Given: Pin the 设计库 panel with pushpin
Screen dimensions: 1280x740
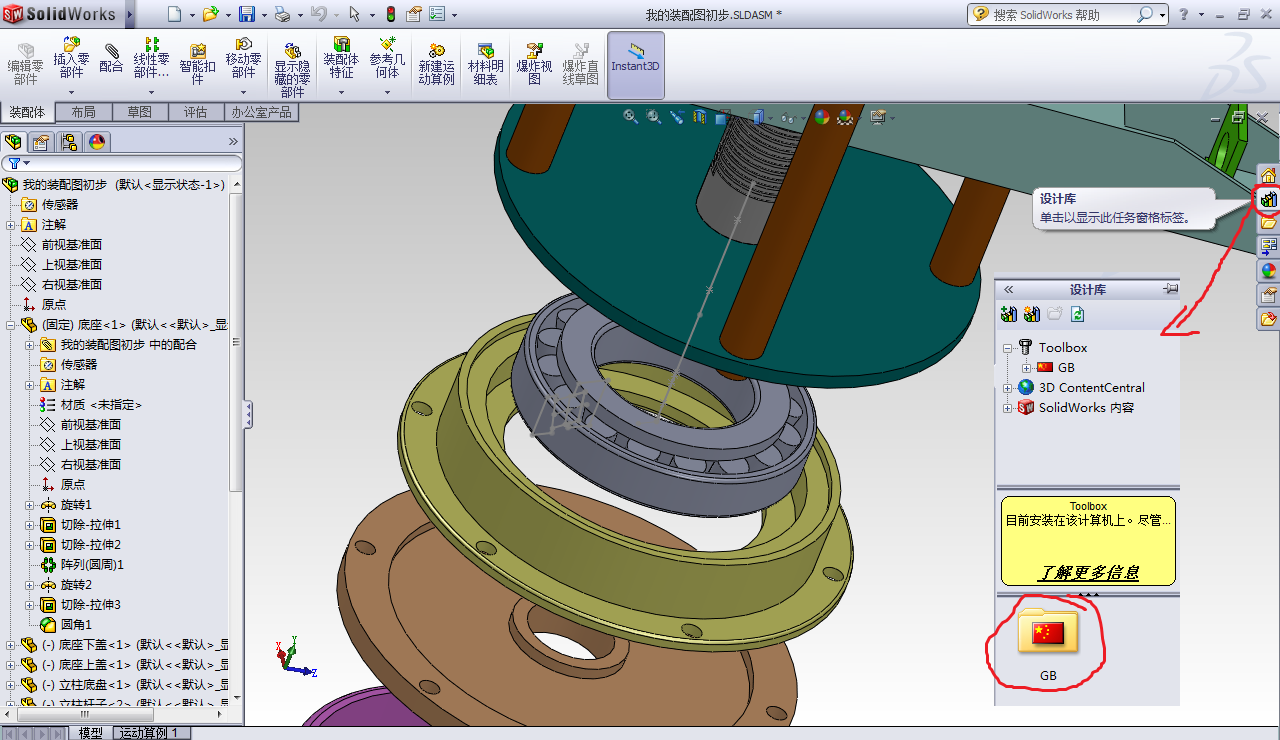Looking at the screenshot, I should (x=1170, y=289).
